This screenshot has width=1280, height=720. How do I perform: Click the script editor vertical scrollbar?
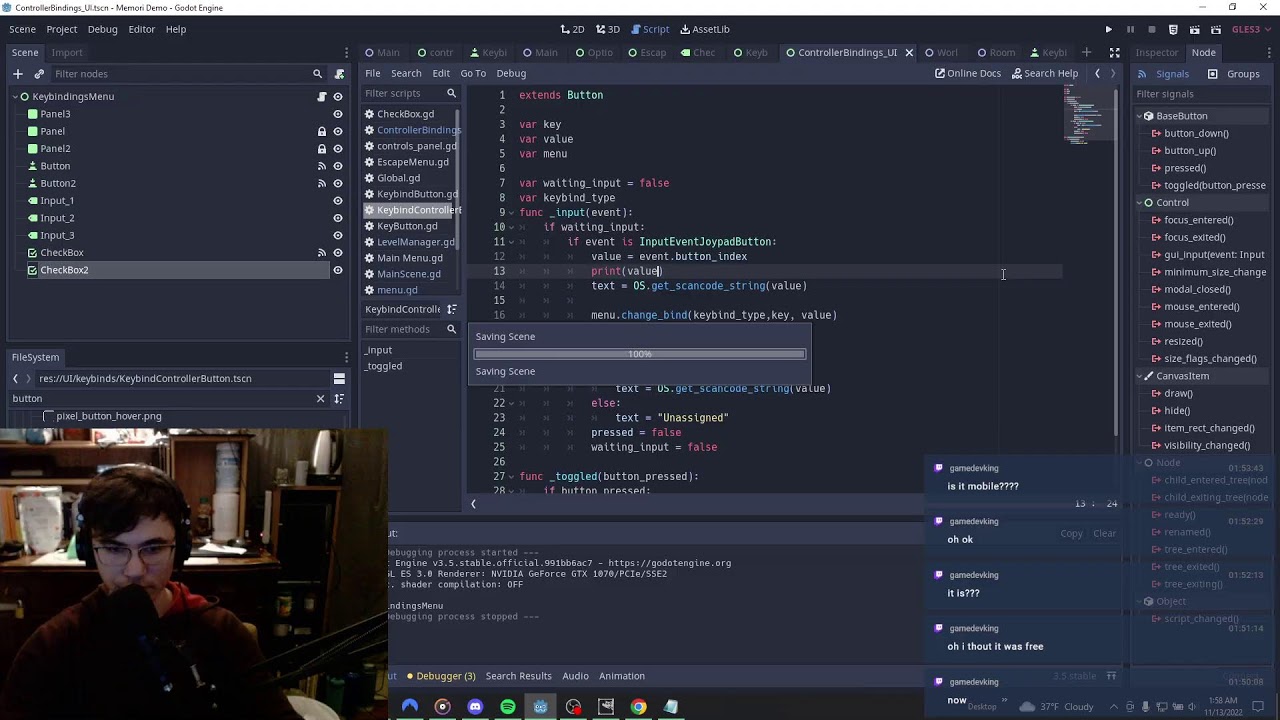(1116, 260)
